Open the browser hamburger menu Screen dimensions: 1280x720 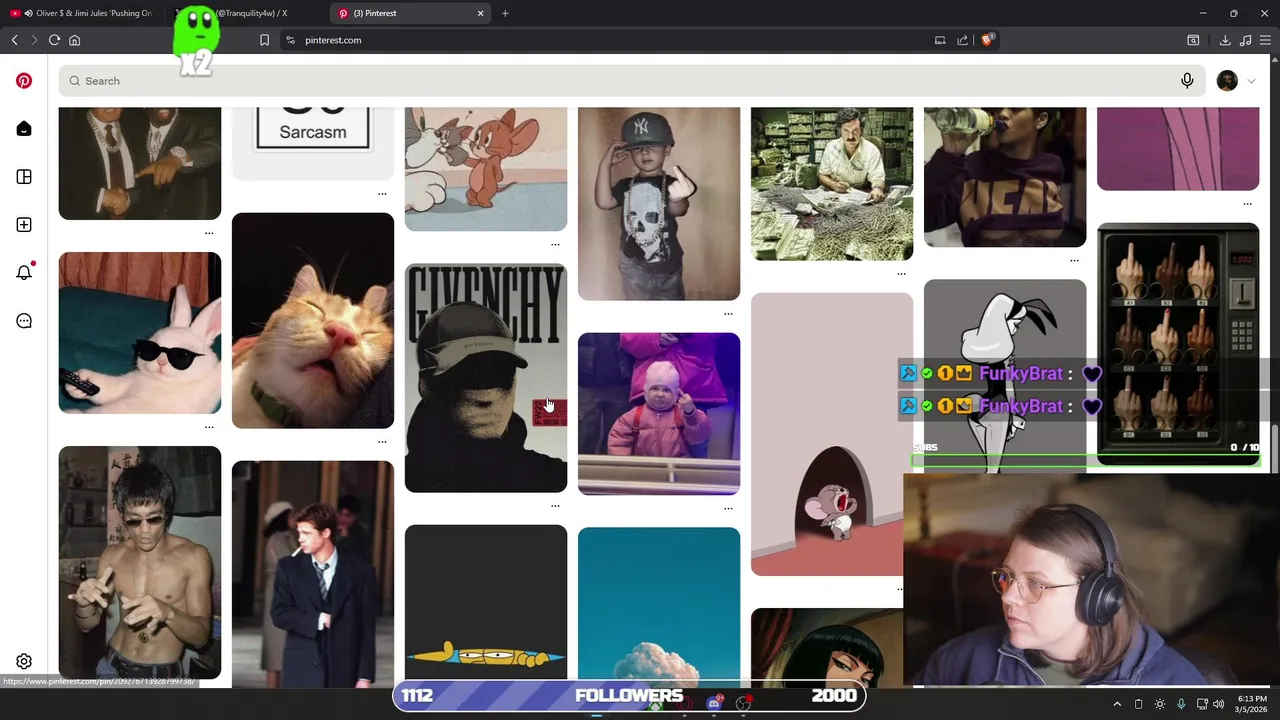(1266, 40)
